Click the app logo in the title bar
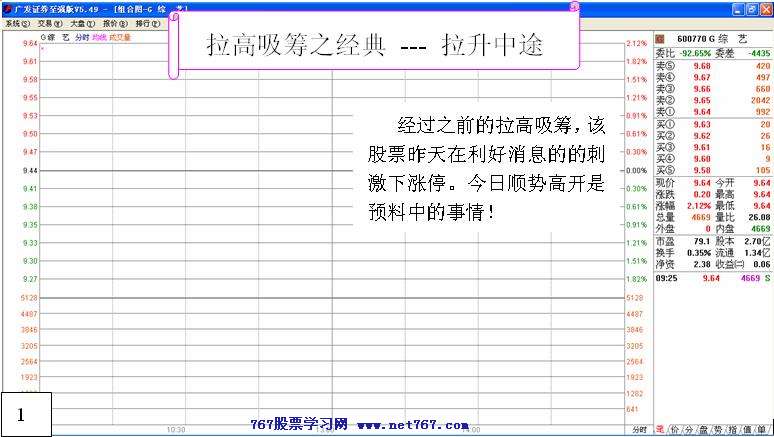Viewport: 774px width, 437px height. coord(6,6)
